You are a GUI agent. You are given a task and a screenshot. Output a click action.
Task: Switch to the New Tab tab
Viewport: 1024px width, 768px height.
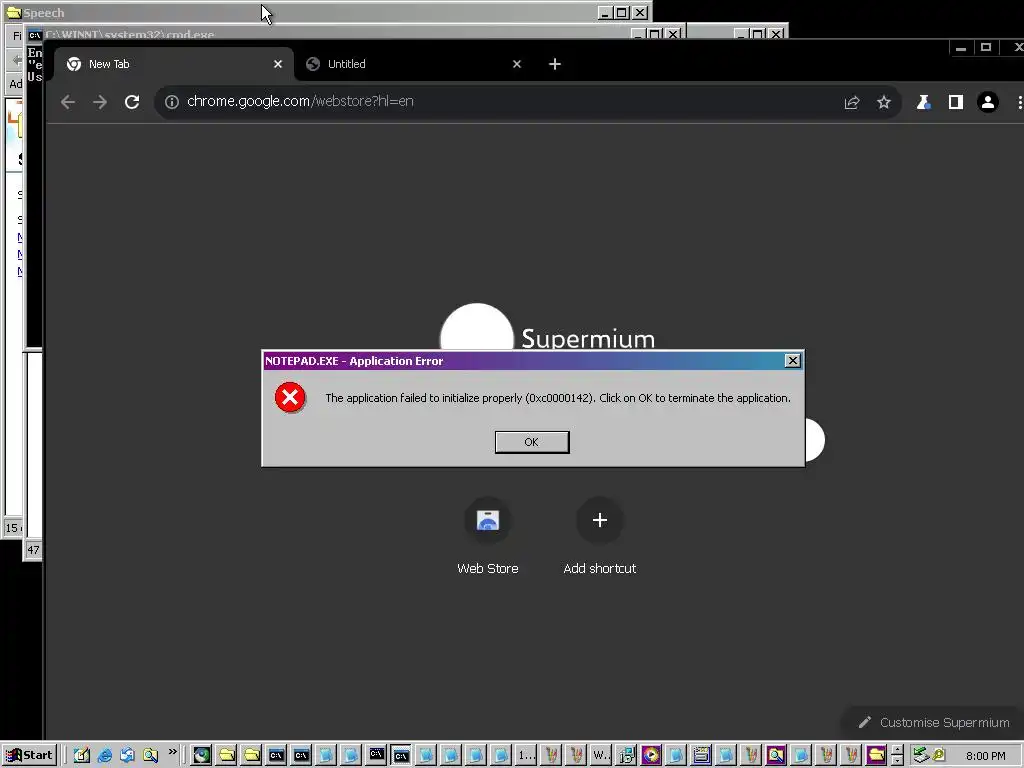tap(173, 64)
